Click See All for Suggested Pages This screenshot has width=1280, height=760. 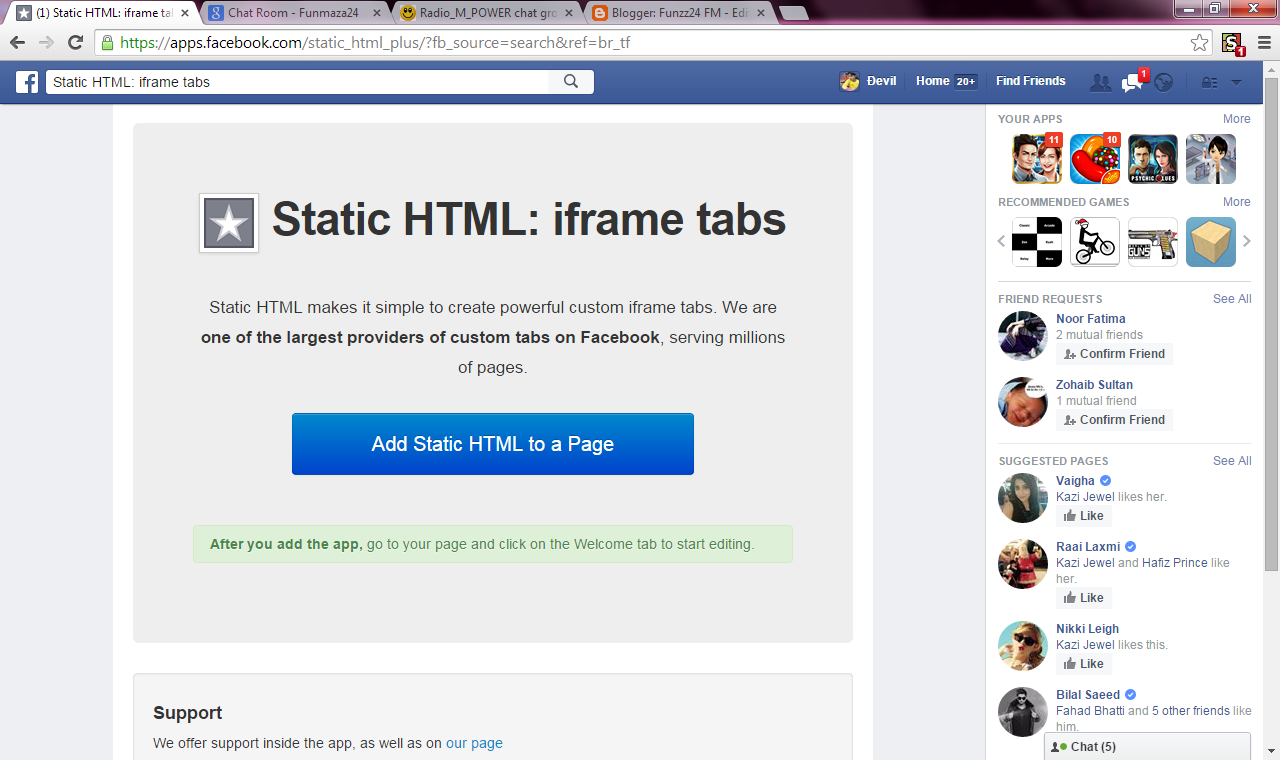[x=1232, y=461]
